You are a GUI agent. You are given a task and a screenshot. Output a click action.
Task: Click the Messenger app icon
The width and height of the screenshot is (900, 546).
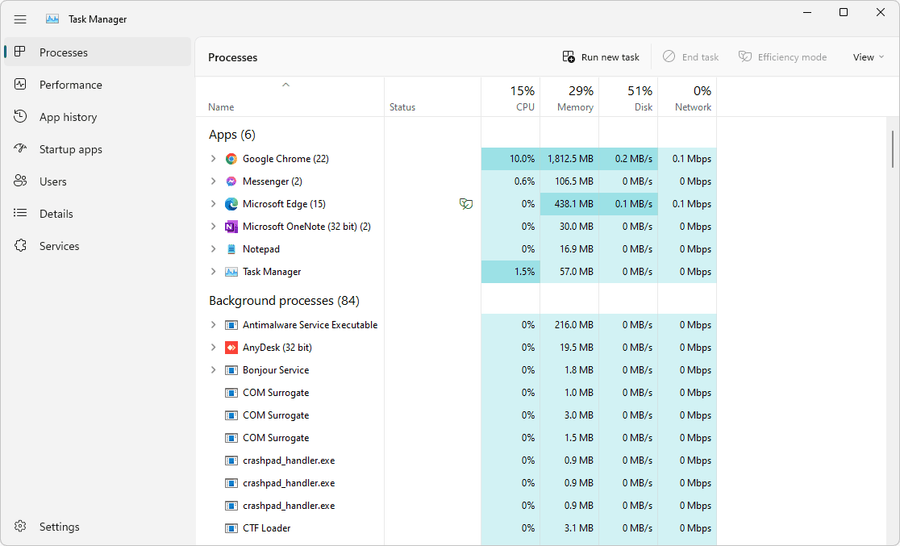231,181
